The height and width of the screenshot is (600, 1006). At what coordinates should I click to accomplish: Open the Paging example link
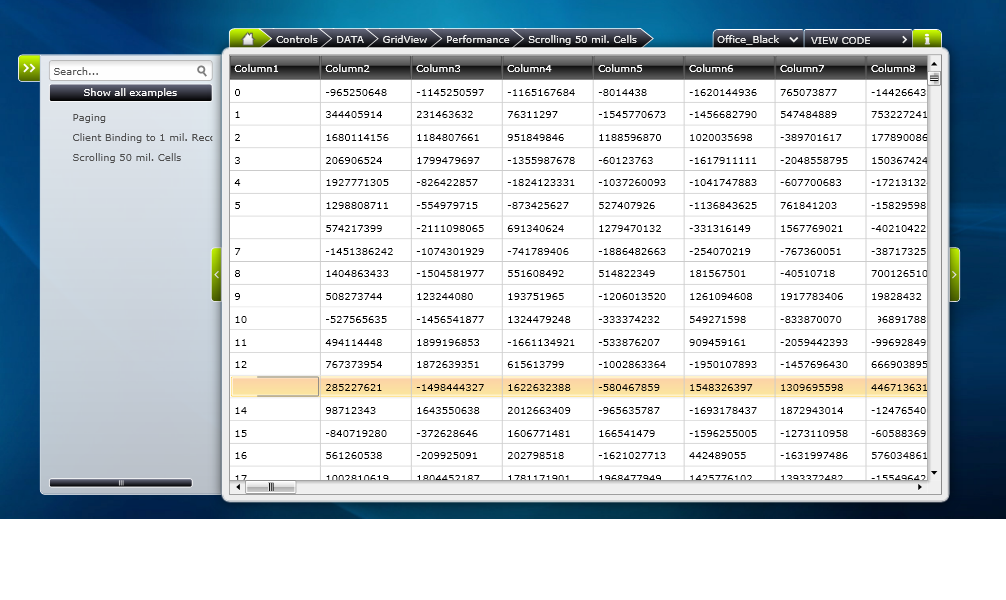(x=89, y=117)
